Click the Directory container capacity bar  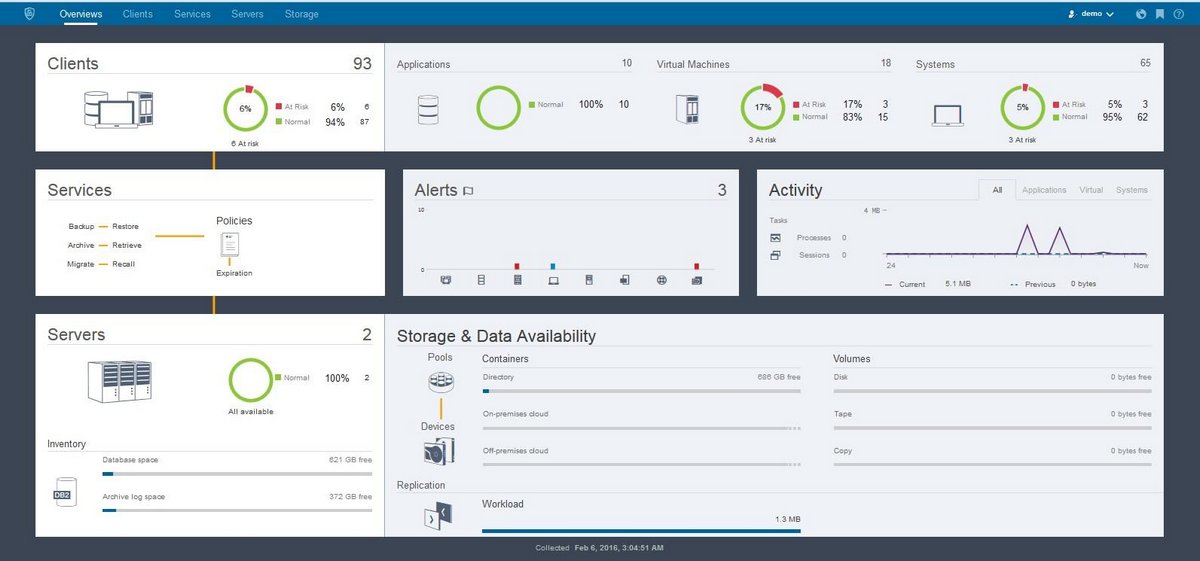pos(641,392)
